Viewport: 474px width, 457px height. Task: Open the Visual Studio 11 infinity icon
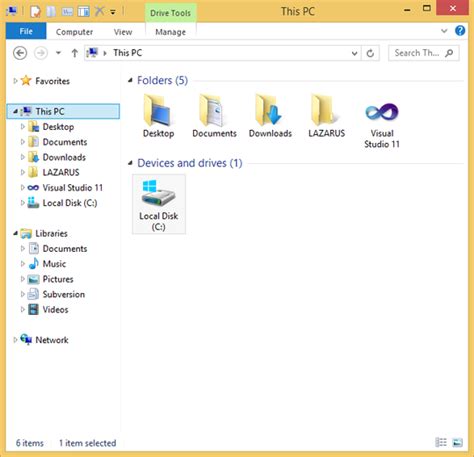(382, 112)
